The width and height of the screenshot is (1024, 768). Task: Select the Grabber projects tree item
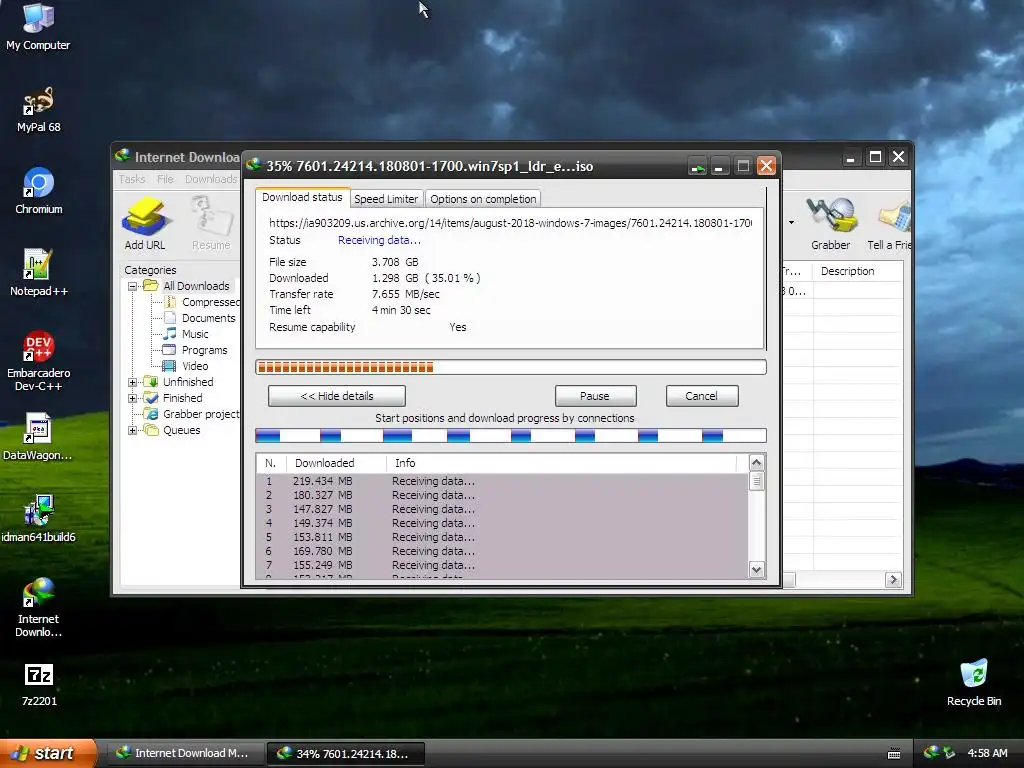pyautogui.click(x=191, y=414)
